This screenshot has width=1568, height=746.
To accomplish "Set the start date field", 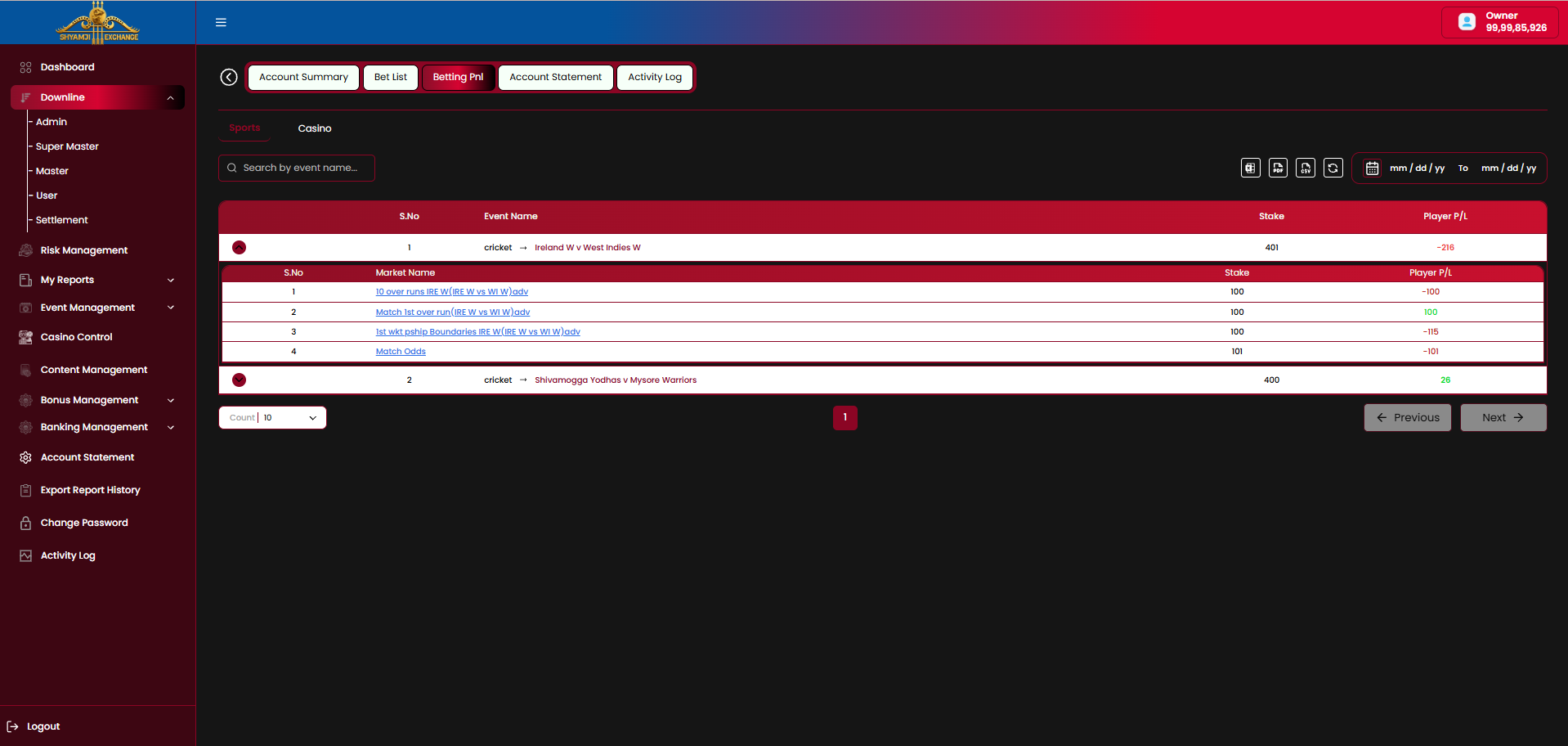I will pos(1418,168).
